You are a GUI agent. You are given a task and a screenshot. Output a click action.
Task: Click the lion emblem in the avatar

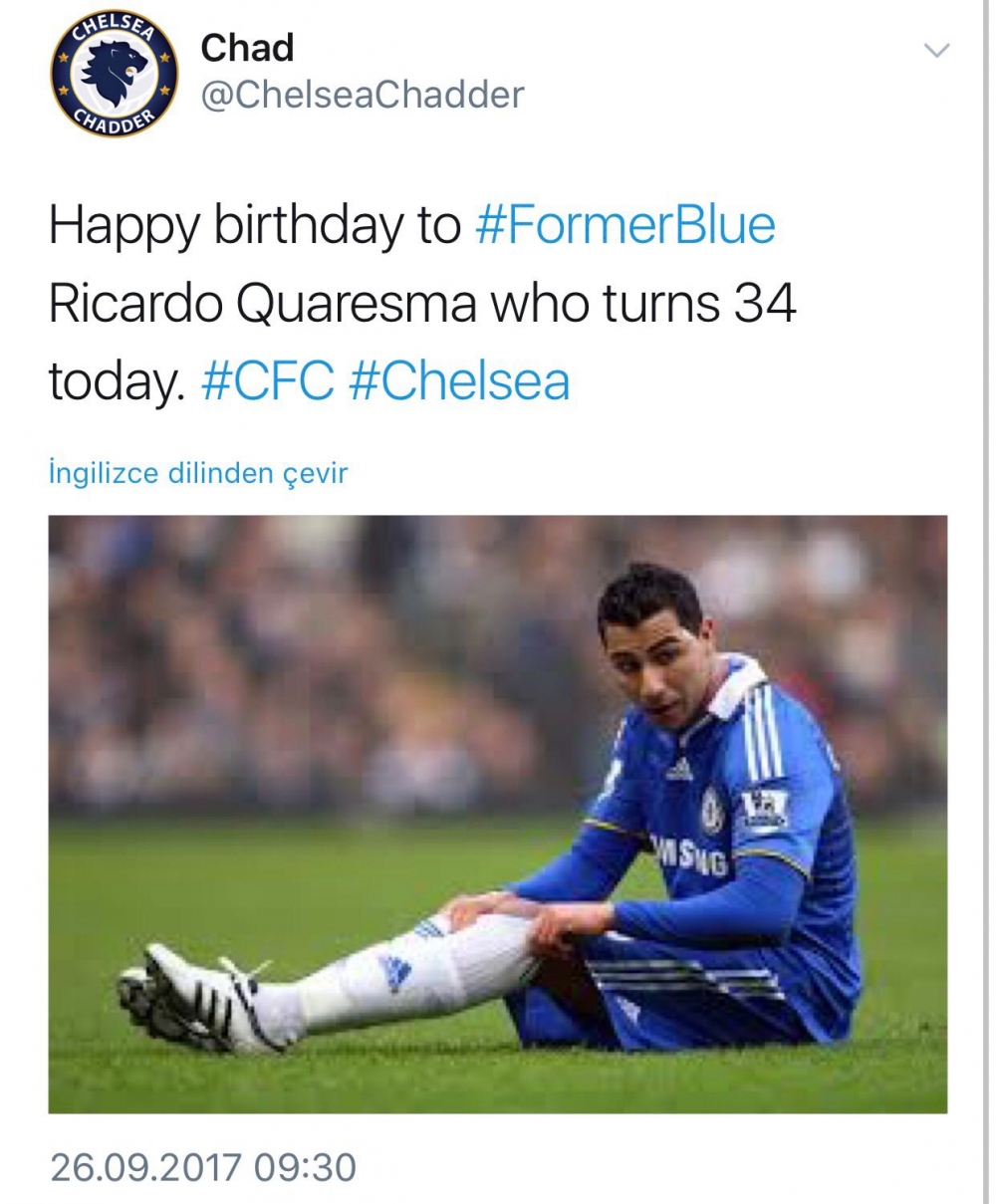(113, 72)
